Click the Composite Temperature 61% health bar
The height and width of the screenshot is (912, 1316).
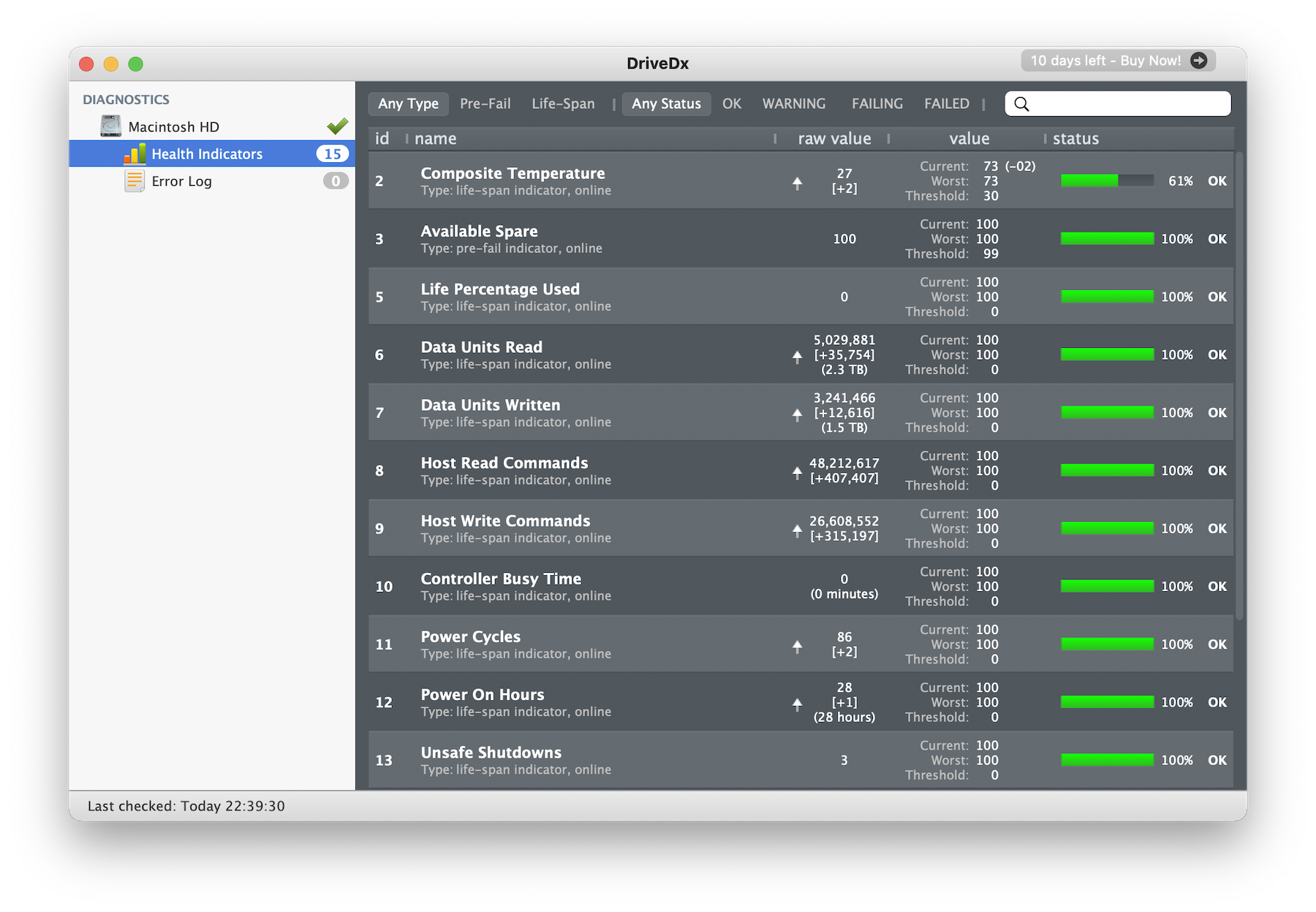point(1107,180)
